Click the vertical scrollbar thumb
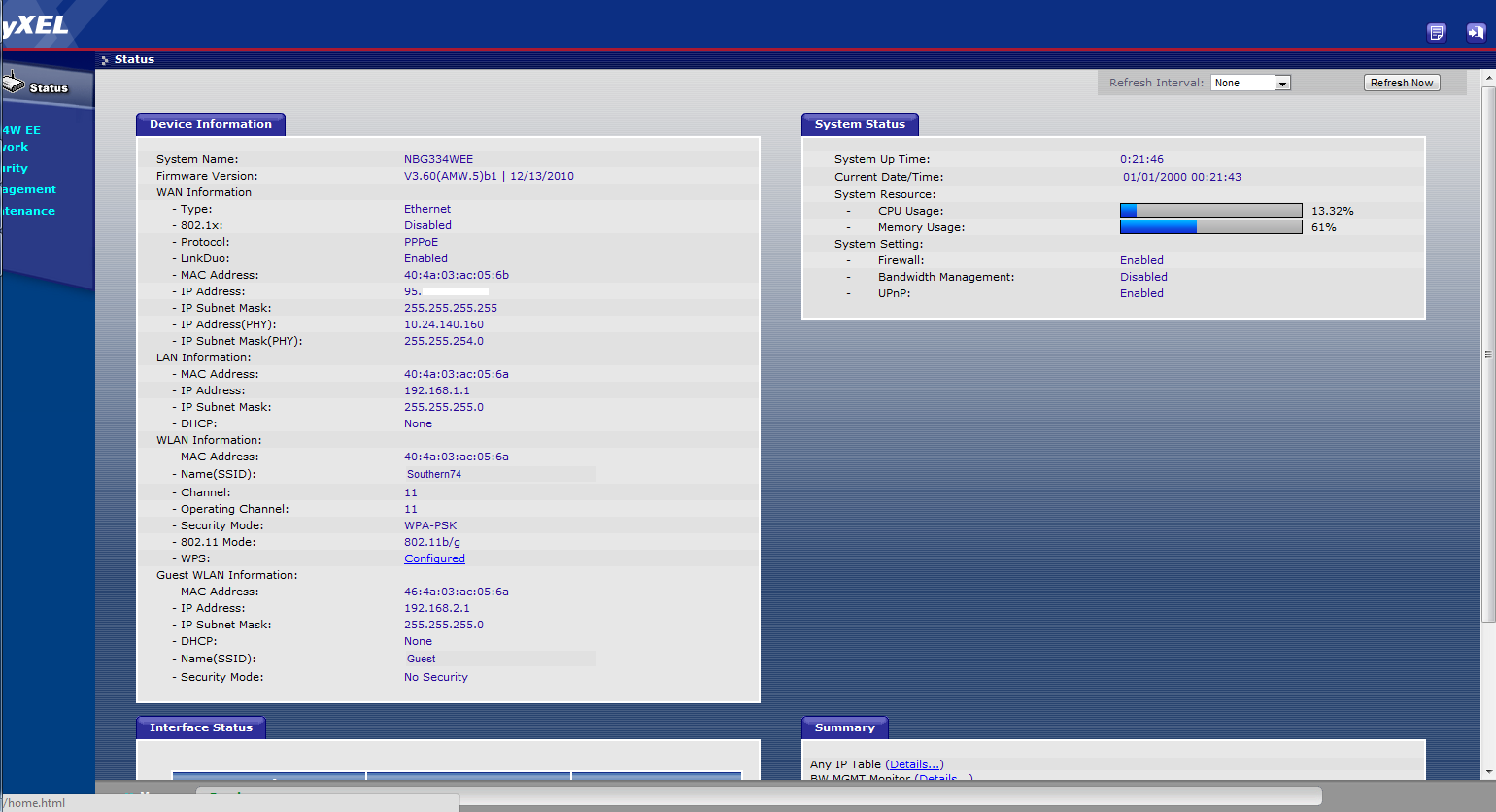This screenshot has height=812, width=1496. click(x=1487, y=355)
